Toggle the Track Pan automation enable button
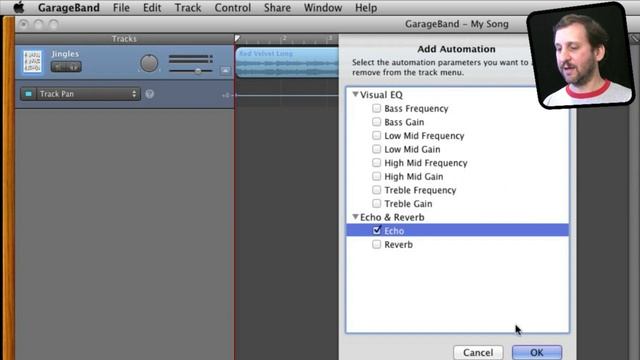 click(x=28, y=94)
